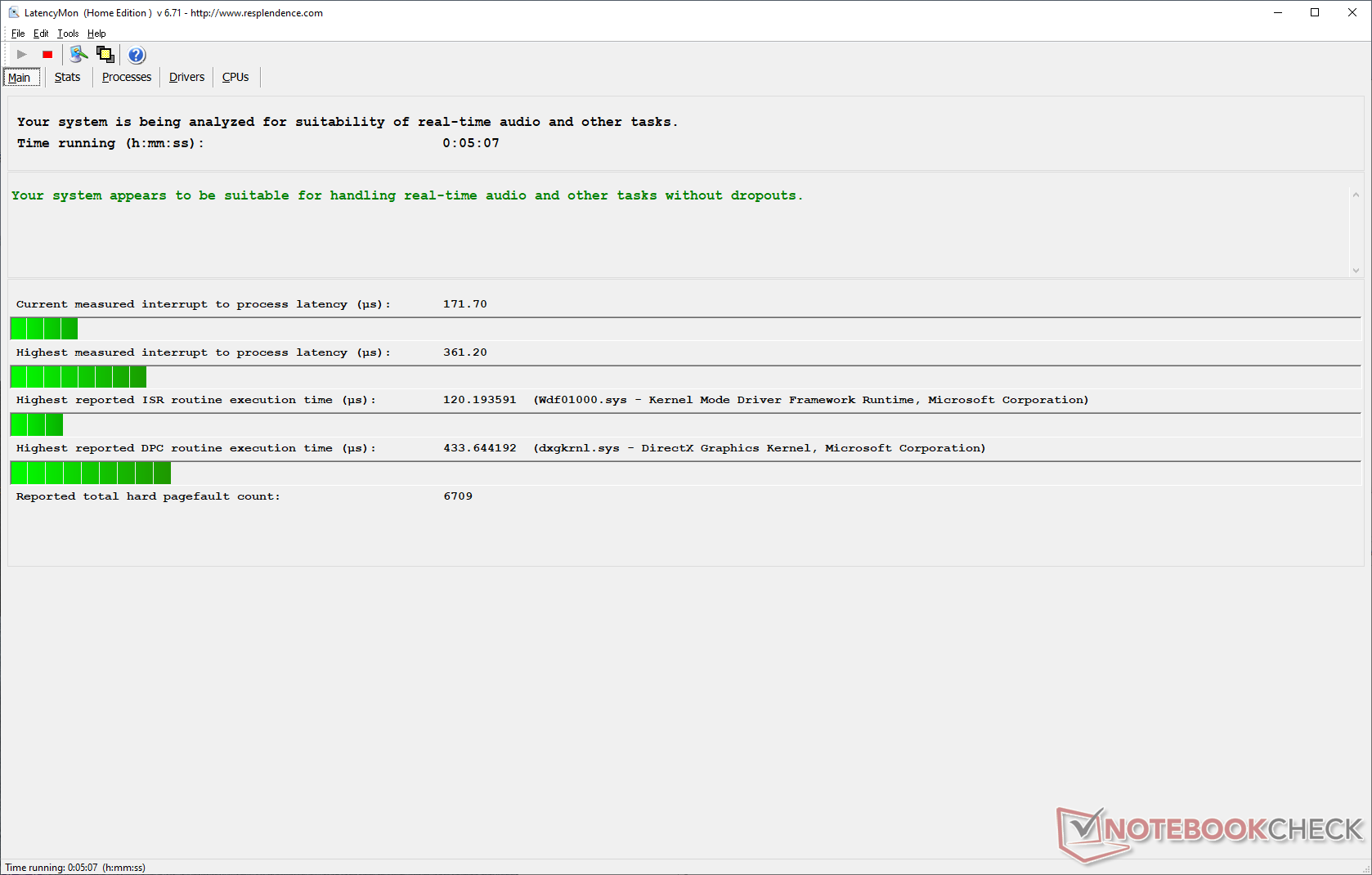This screenshot has height=875, width=1372.
Task: Select the hard pagefault count 6709
Action: tap(458, 496)
